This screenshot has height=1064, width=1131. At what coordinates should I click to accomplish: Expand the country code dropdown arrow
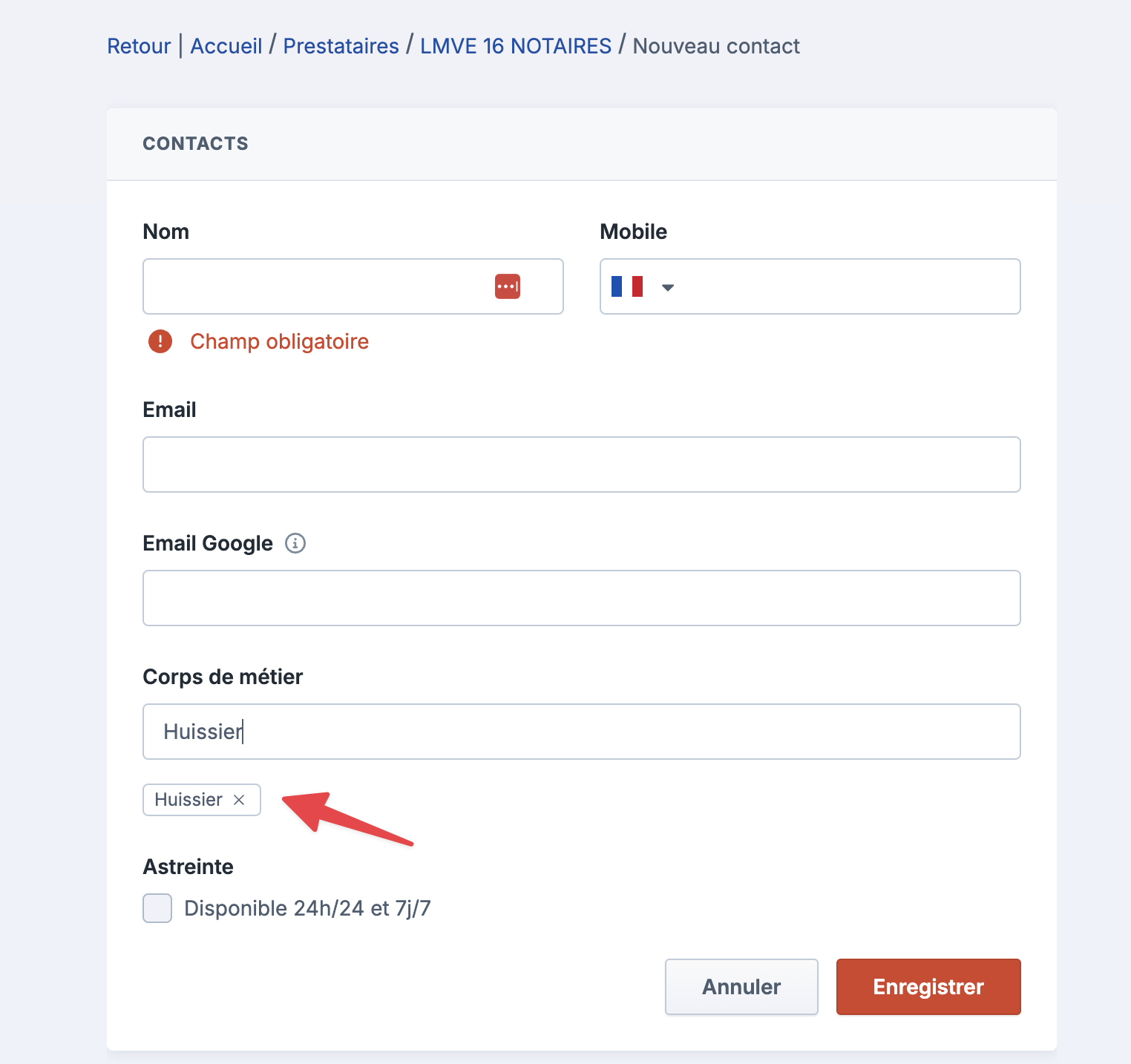(x=668, y=287)
